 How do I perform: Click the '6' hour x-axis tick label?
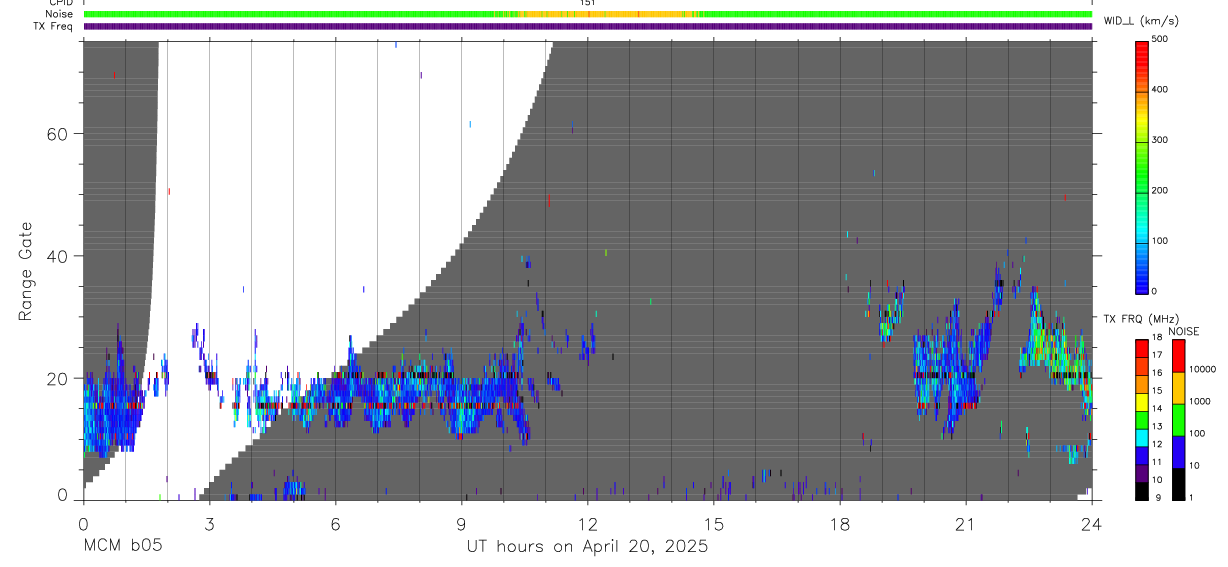coord(335,523)
